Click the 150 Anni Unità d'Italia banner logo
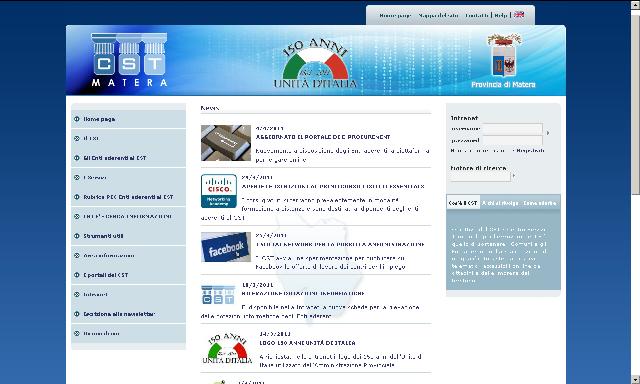The width and height of the screenshot is (640, 384). tap(315, 63)
